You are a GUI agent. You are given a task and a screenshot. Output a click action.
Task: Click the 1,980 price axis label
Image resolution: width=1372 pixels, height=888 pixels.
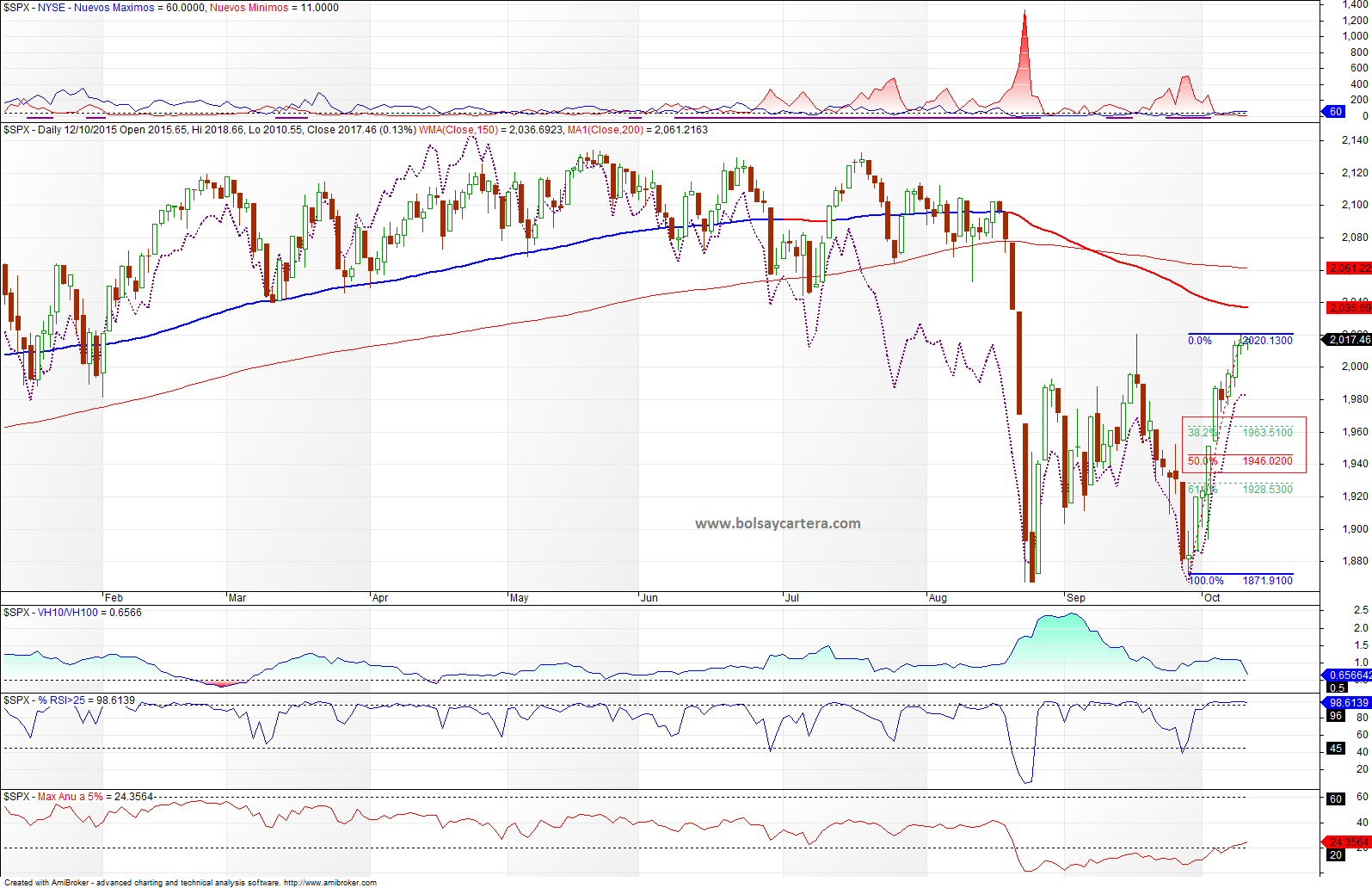click(x=1355, y=399)
